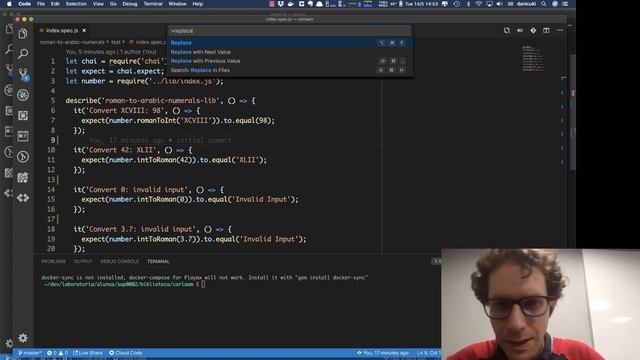Click the diamond git icon in editor toolbar
This screenshot has height=360, width=640.
(x=533, y=31)
